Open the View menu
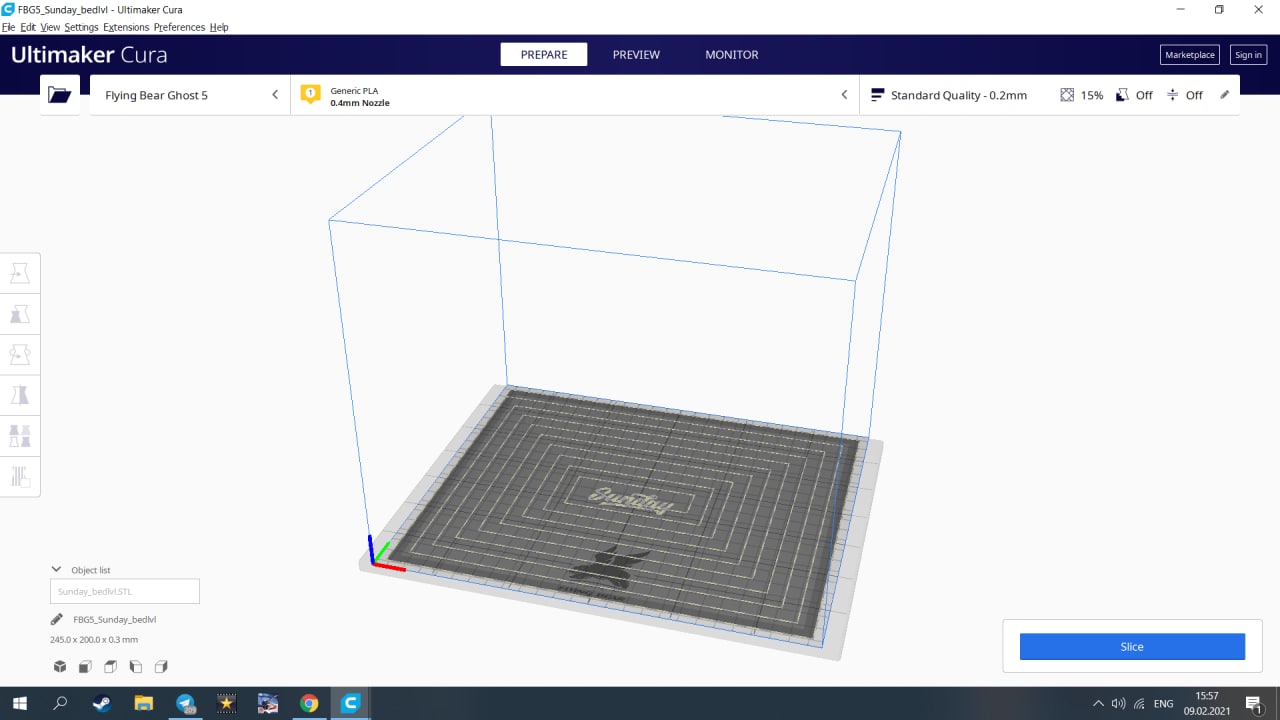The height and width of the screenshot is (720, 1280). (50, 27)
